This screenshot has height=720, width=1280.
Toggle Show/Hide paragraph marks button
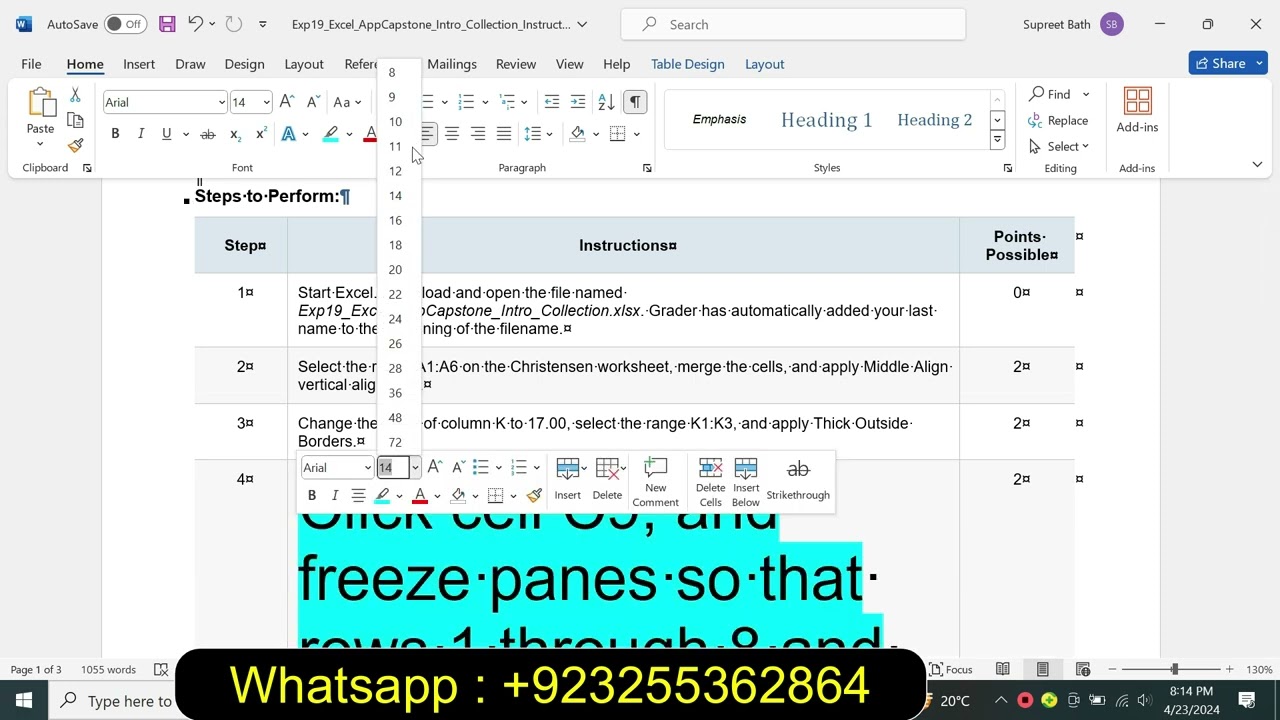coord(635,102)
